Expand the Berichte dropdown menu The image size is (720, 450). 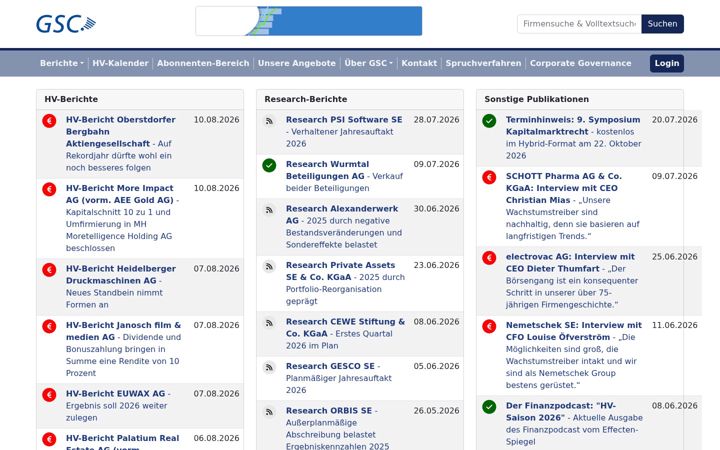(62, 63)
